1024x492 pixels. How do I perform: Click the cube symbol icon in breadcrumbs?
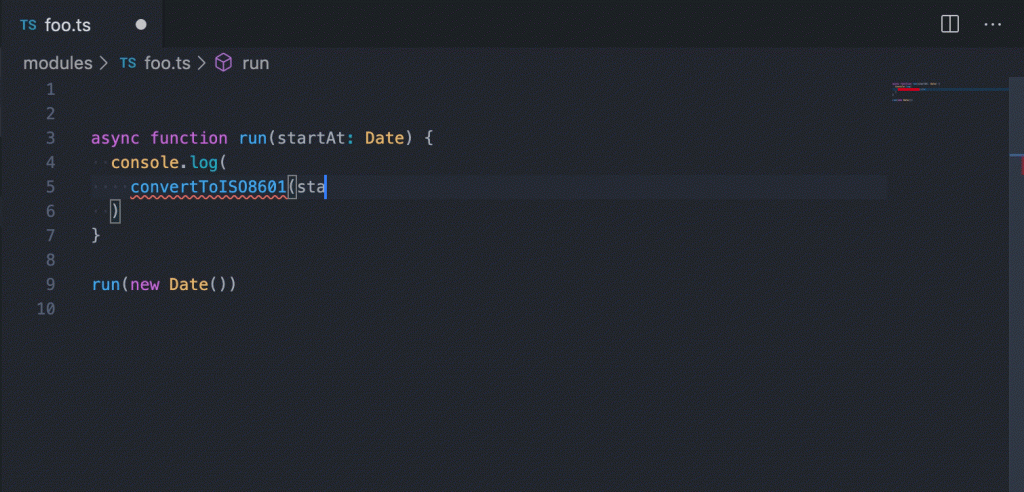click(x=224, y=63)
